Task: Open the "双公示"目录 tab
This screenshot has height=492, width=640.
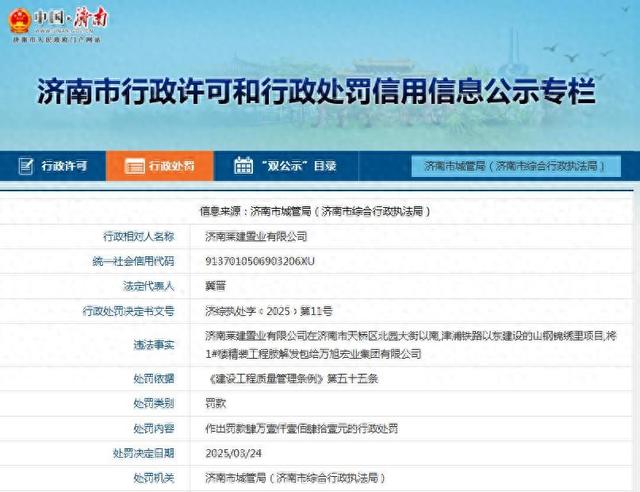Action: coord(286,166)
